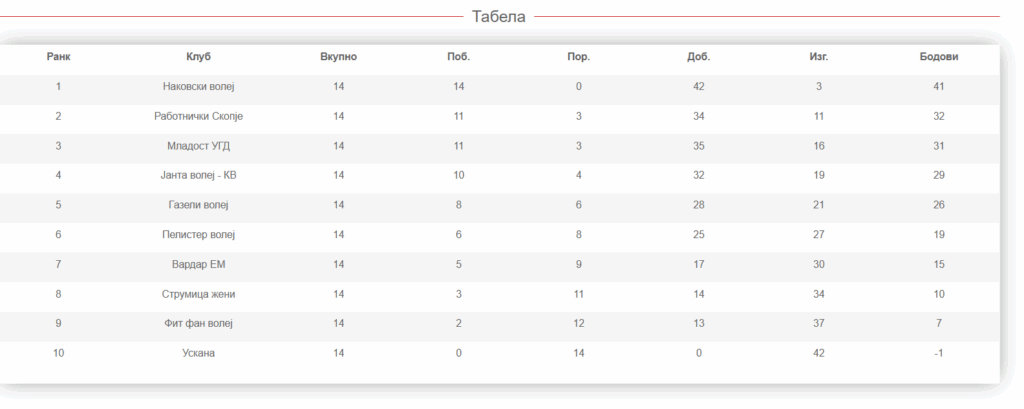Select the Изг. column header
Viewport: 1024px width, 409px height.
pos(818,57)
